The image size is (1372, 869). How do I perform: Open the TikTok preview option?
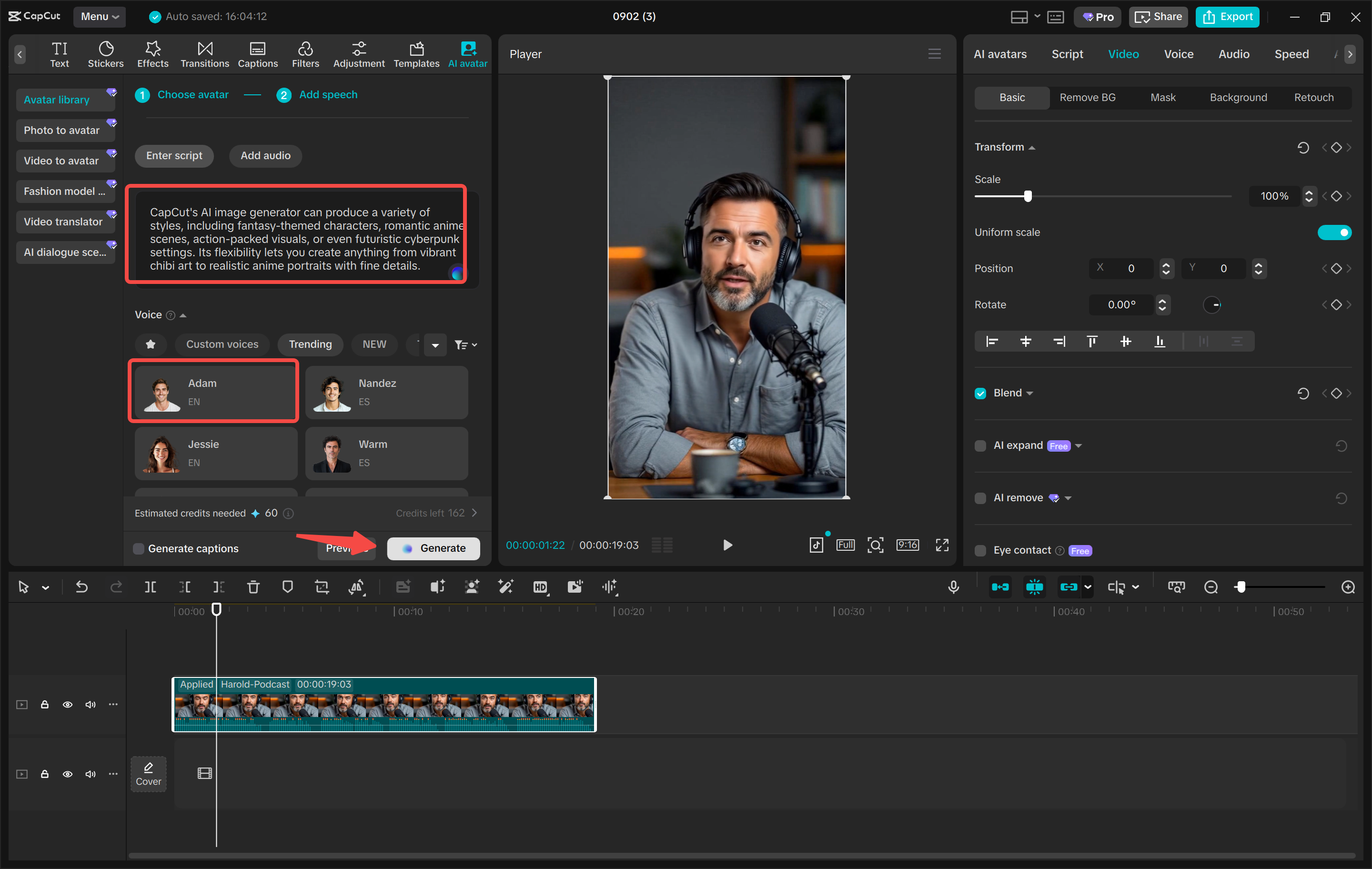coord(817,544)
